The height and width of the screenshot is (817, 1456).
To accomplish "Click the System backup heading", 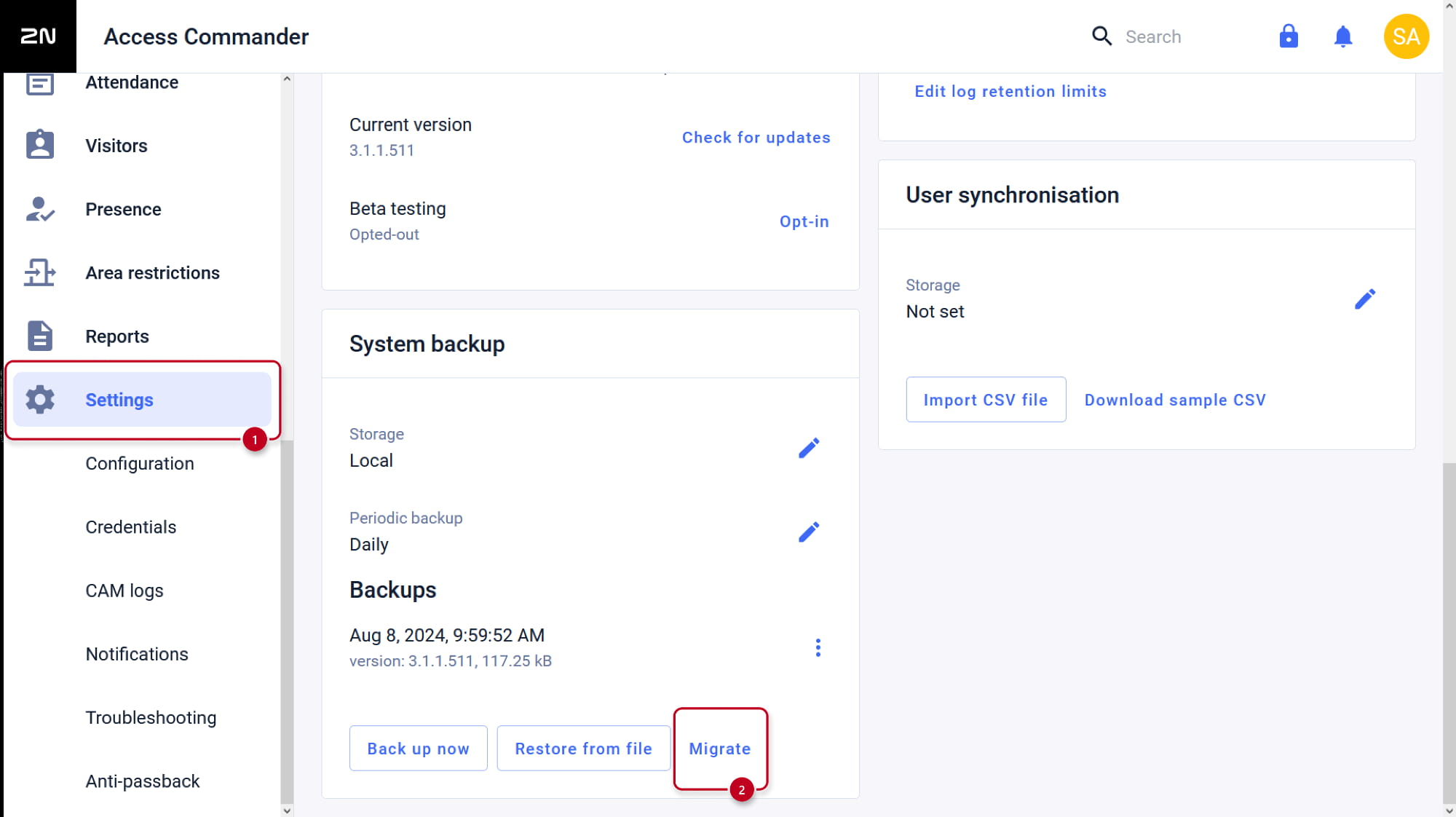I will click(x=427, y=344).
